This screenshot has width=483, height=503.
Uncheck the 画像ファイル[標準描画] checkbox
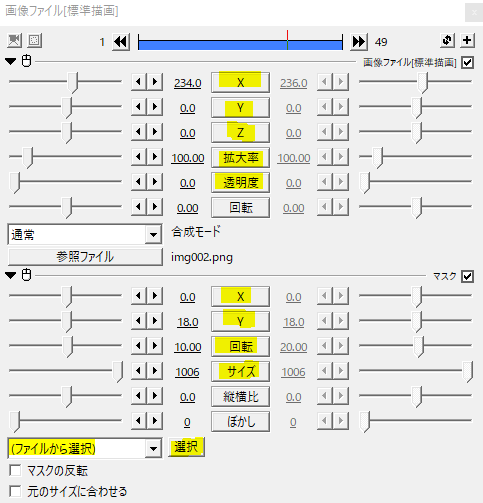[467, 62]
